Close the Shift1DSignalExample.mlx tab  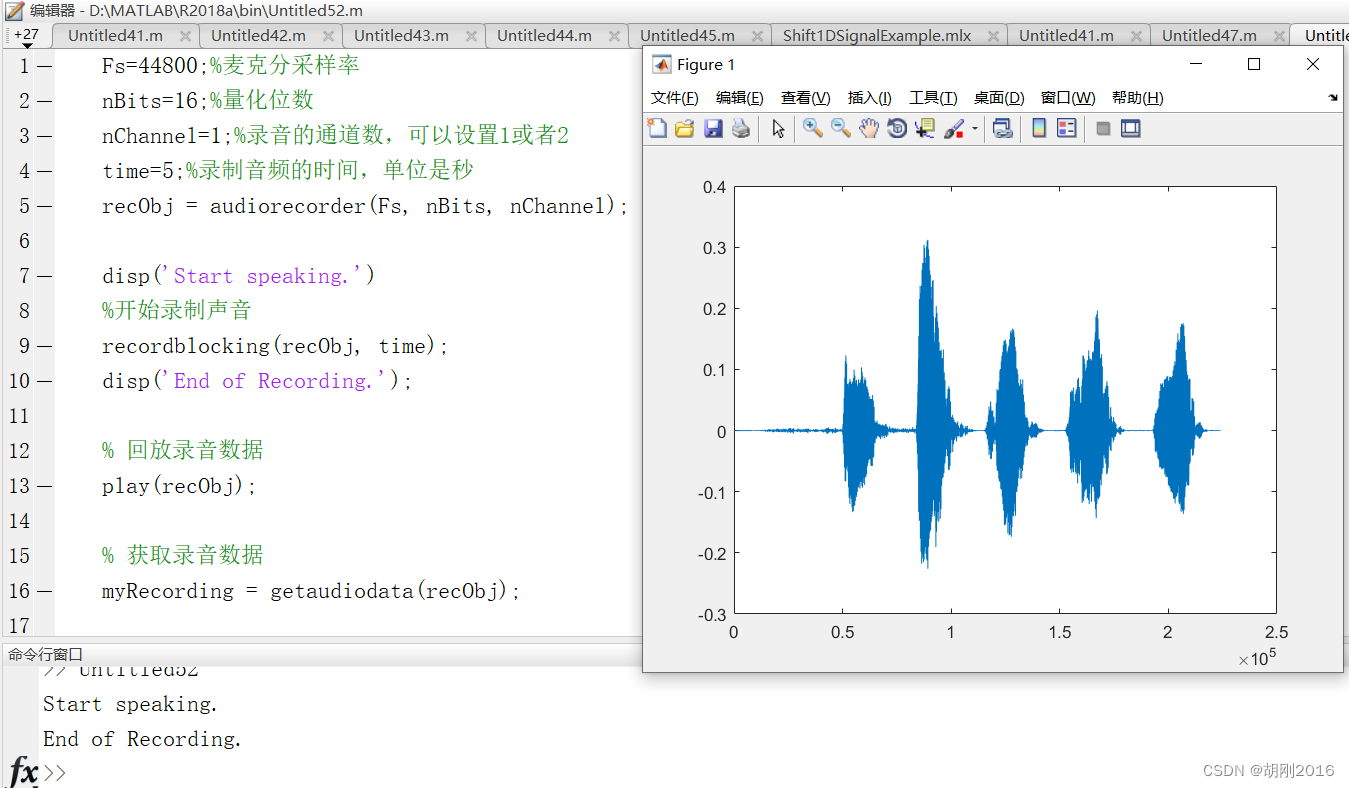(993, 36)
